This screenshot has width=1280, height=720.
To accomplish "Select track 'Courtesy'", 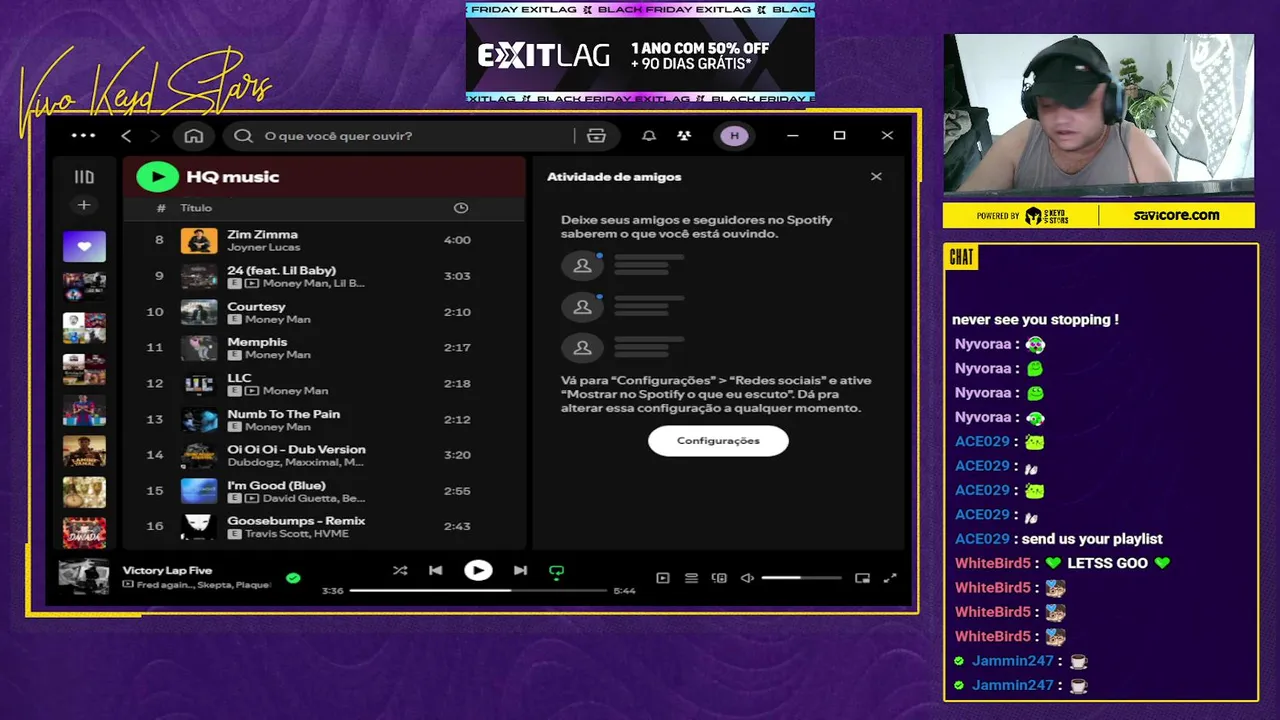I will 325,312.
